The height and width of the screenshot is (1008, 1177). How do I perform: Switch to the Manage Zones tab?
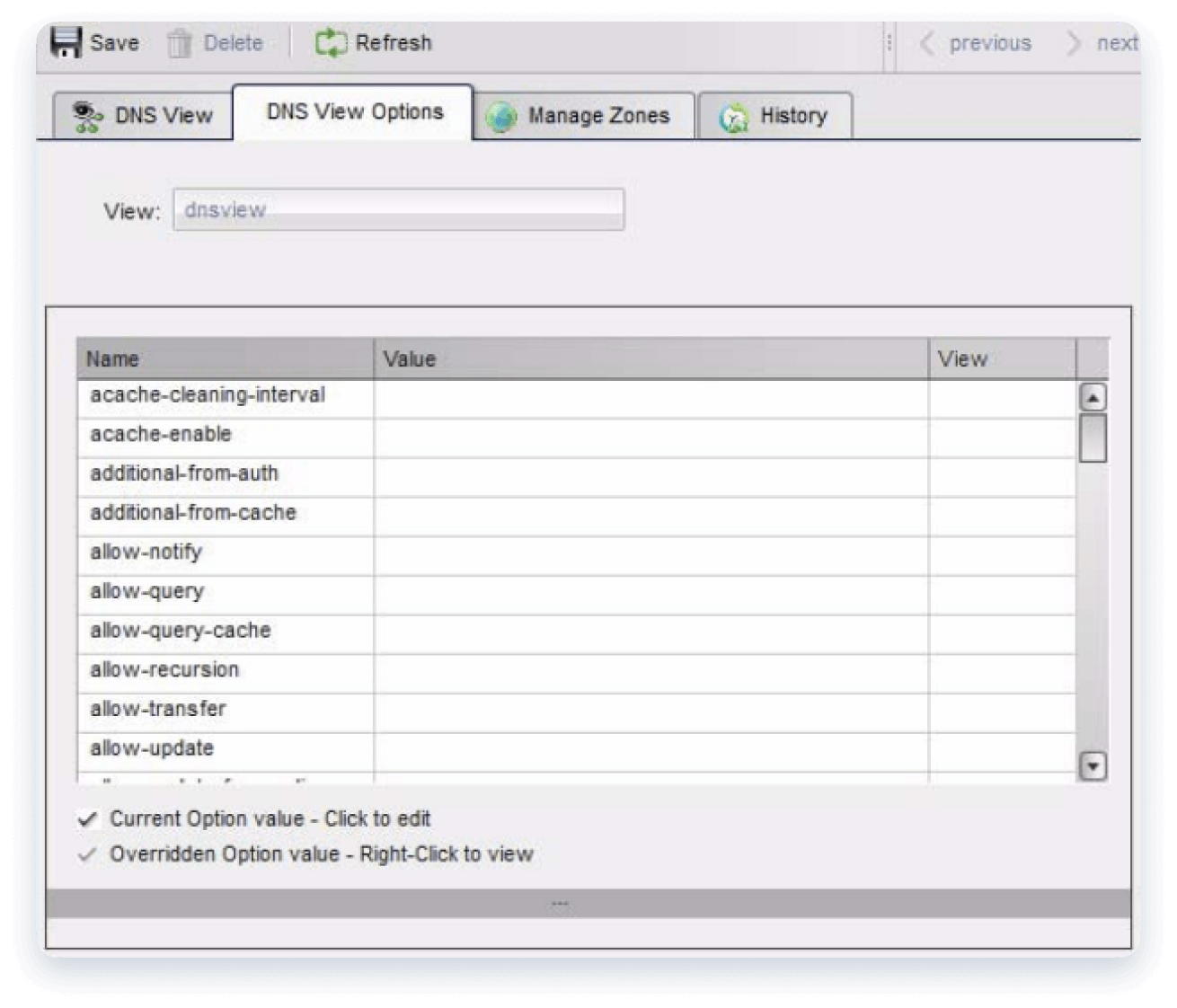pyautogui.click(x=584, y=116)
